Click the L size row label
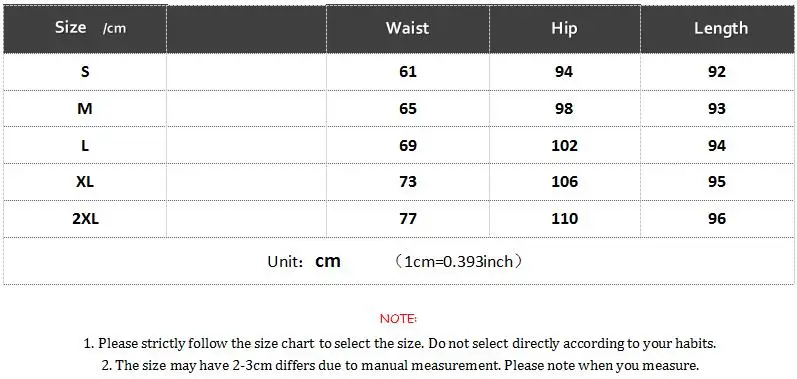797x379 pixels. (x=85, y=146)
